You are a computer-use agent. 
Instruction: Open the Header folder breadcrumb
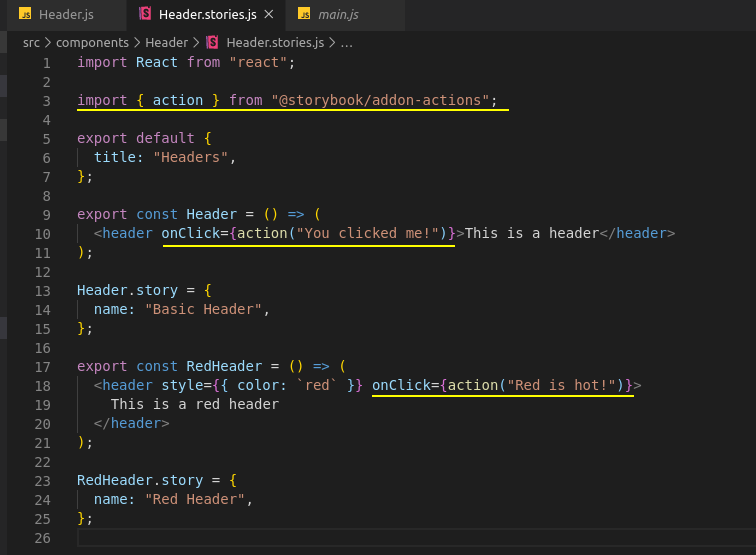pos(166,43)
